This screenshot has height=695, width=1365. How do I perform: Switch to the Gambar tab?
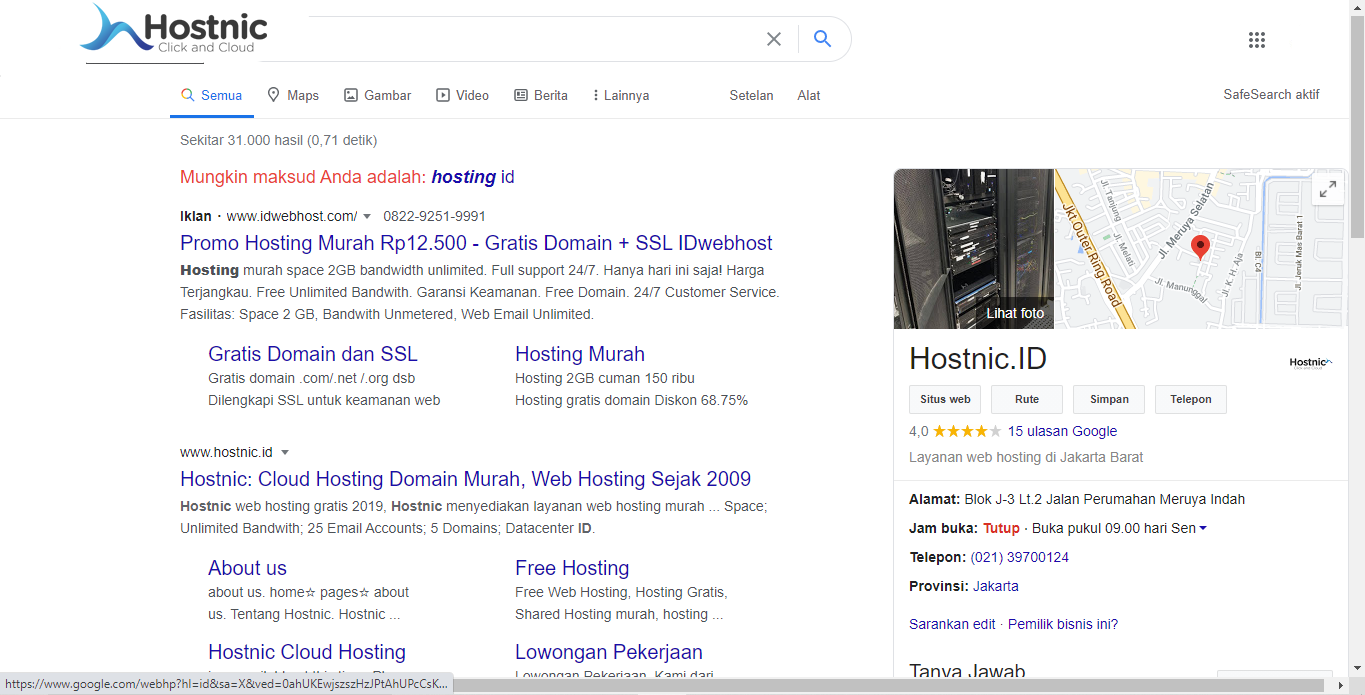click(378, 96)
